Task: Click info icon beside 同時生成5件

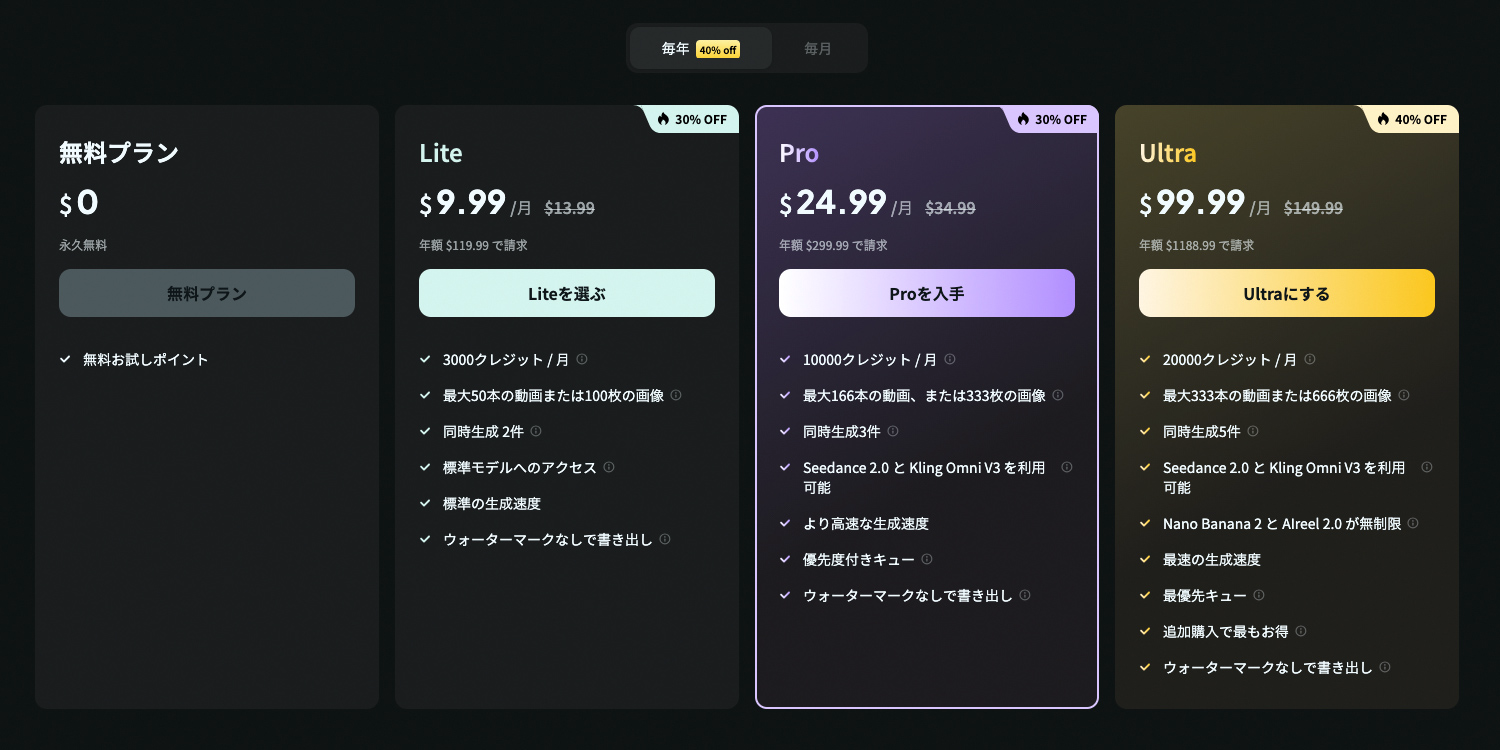Action: (x=1253, y=431)
